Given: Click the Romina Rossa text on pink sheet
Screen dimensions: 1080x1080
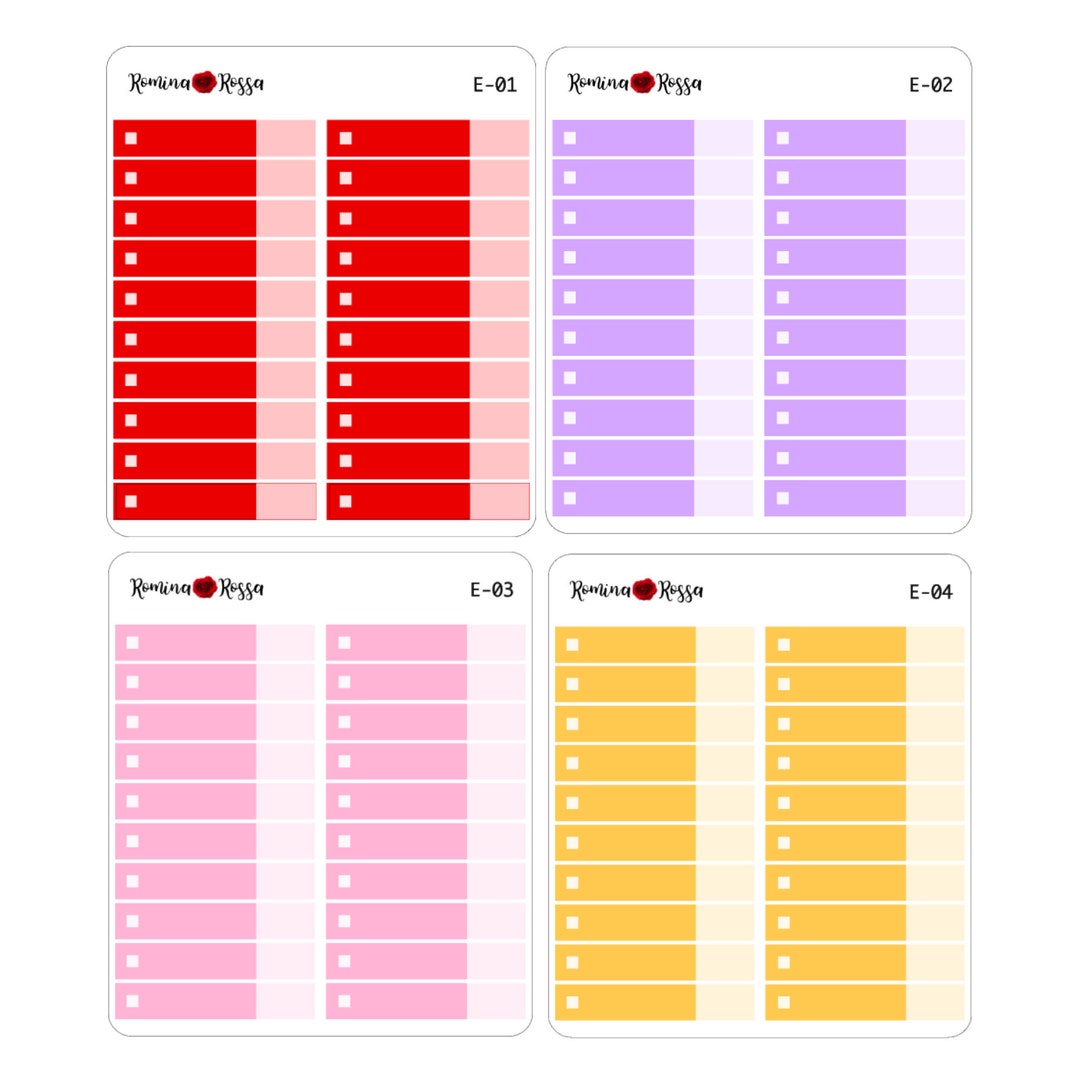Looking at the screenshot, I should [197, 588].
